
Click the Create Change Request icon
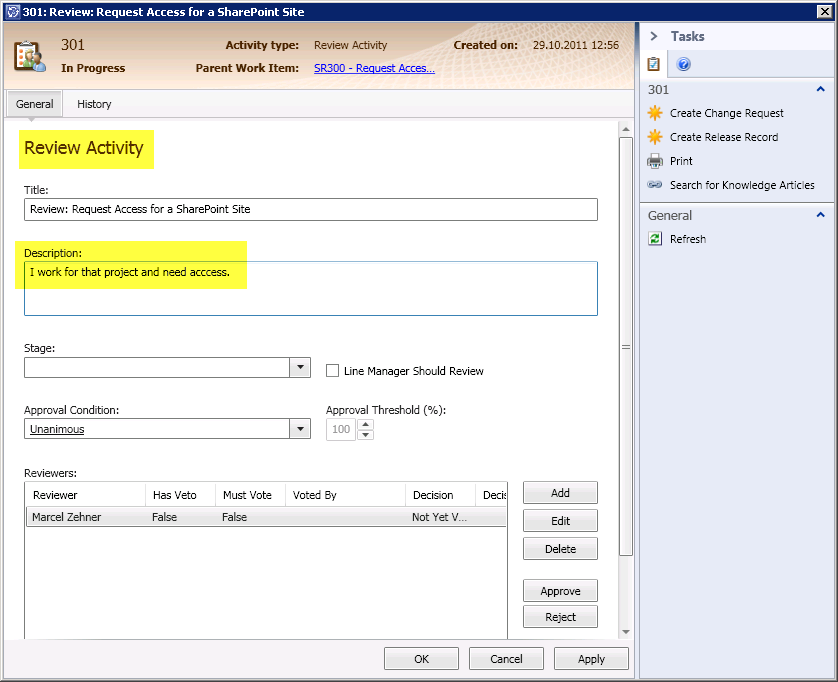(x=655, y=113)
